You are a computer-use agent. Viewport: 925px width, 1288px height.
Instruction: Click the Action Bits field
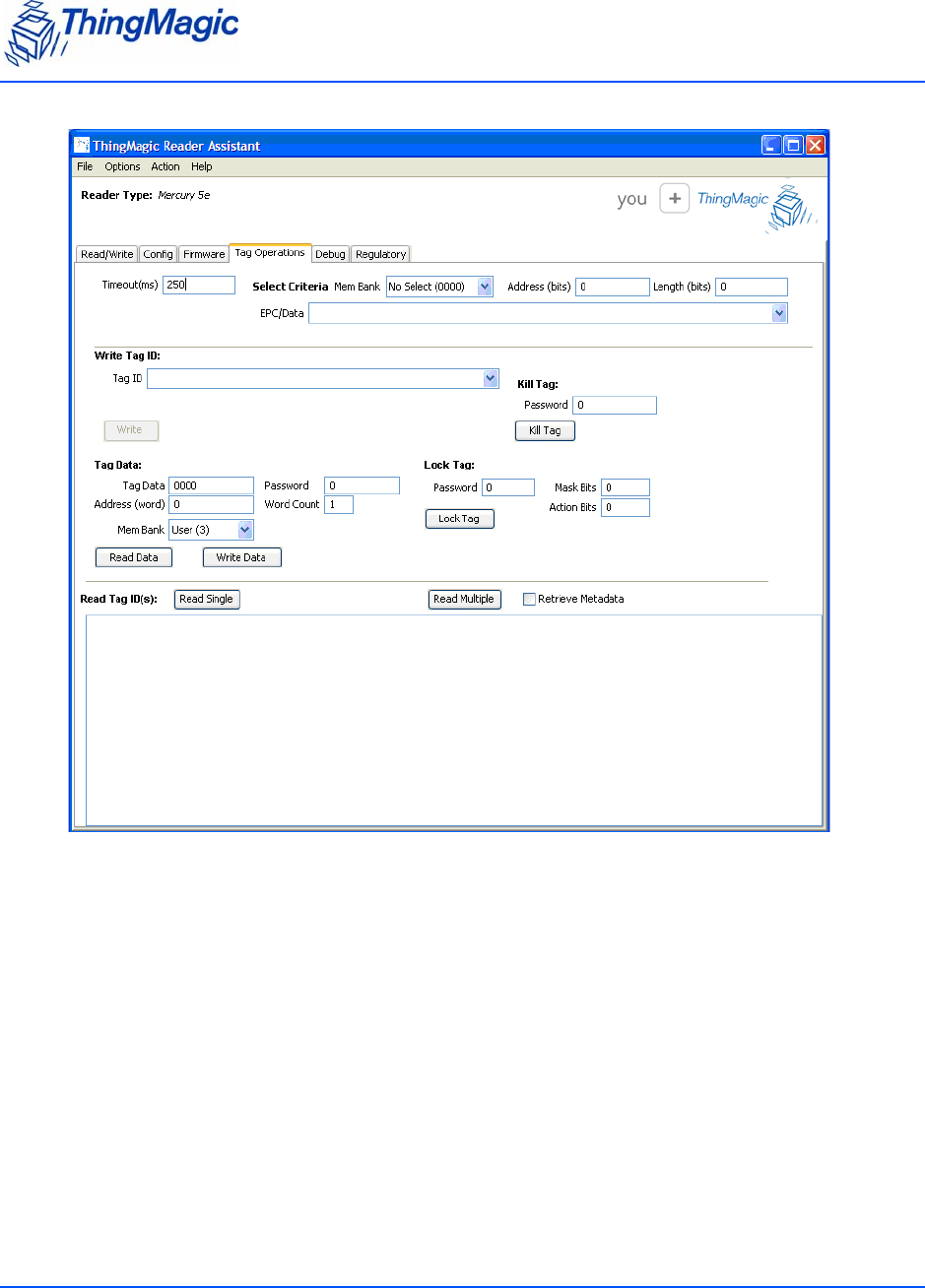626,507
